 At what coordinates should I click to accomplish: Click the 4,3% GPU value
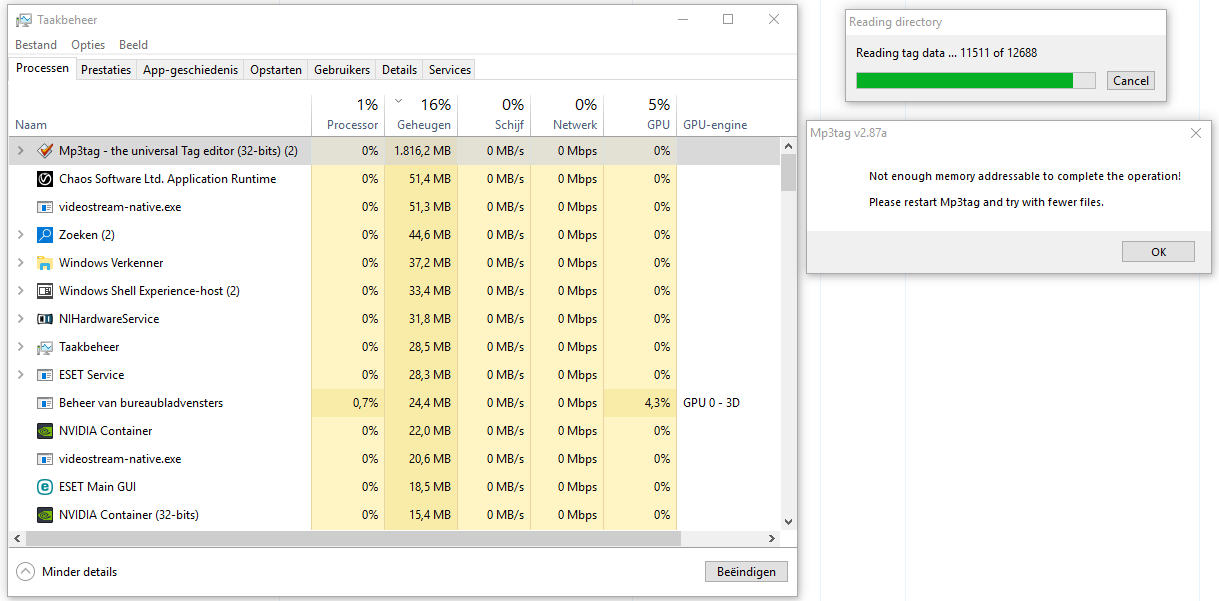tap(657, 403)
